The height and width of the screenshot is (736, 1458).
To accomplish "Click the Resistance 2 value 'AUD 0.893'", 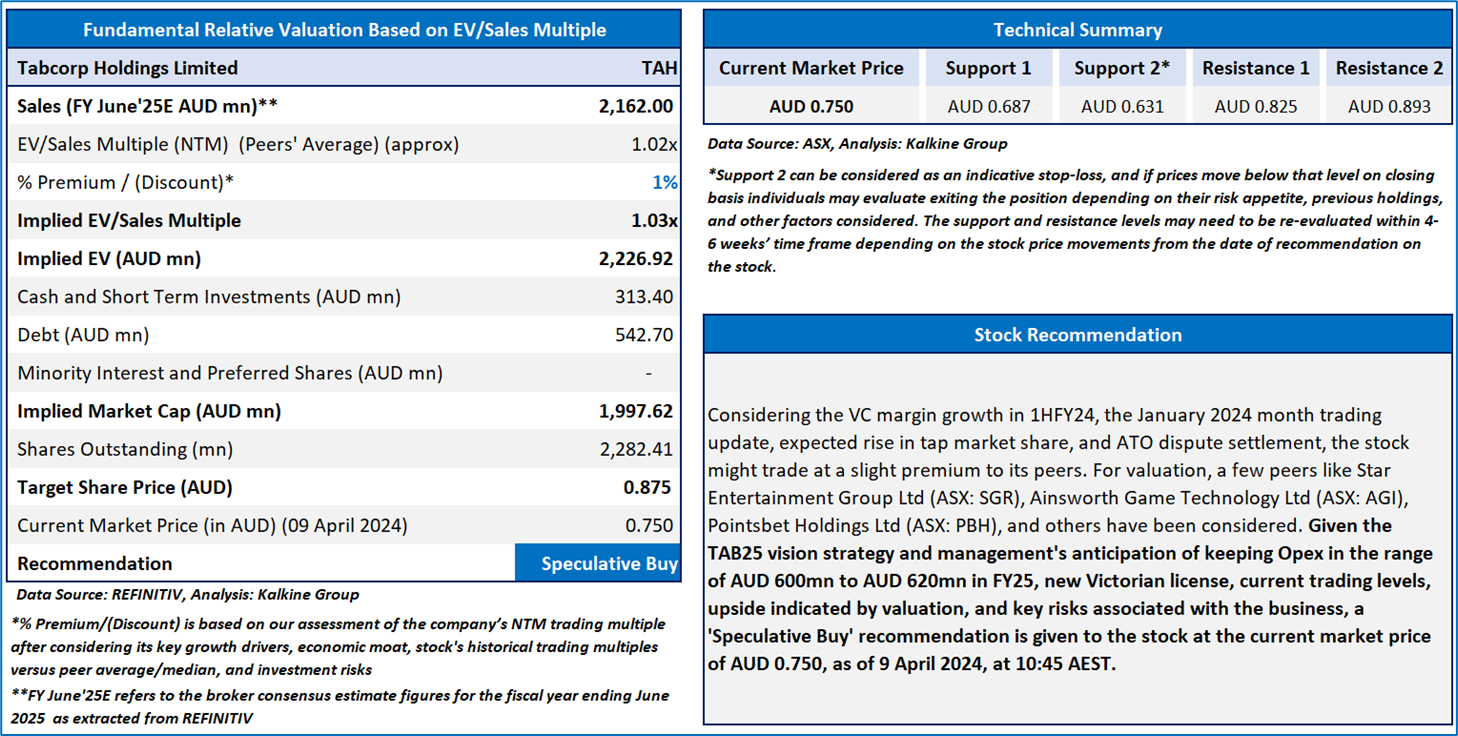I will tap(1390, 106).
